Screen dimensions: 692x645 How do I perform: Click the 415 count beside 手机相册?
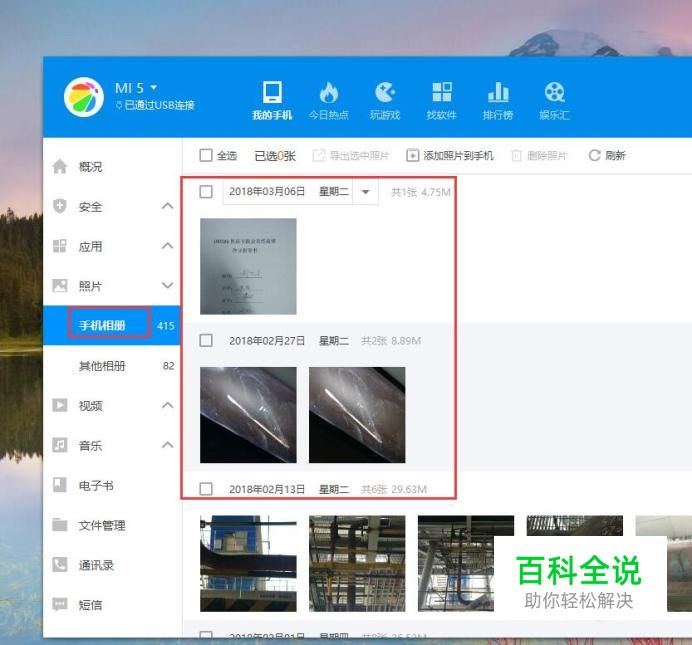tap(165, 326)
